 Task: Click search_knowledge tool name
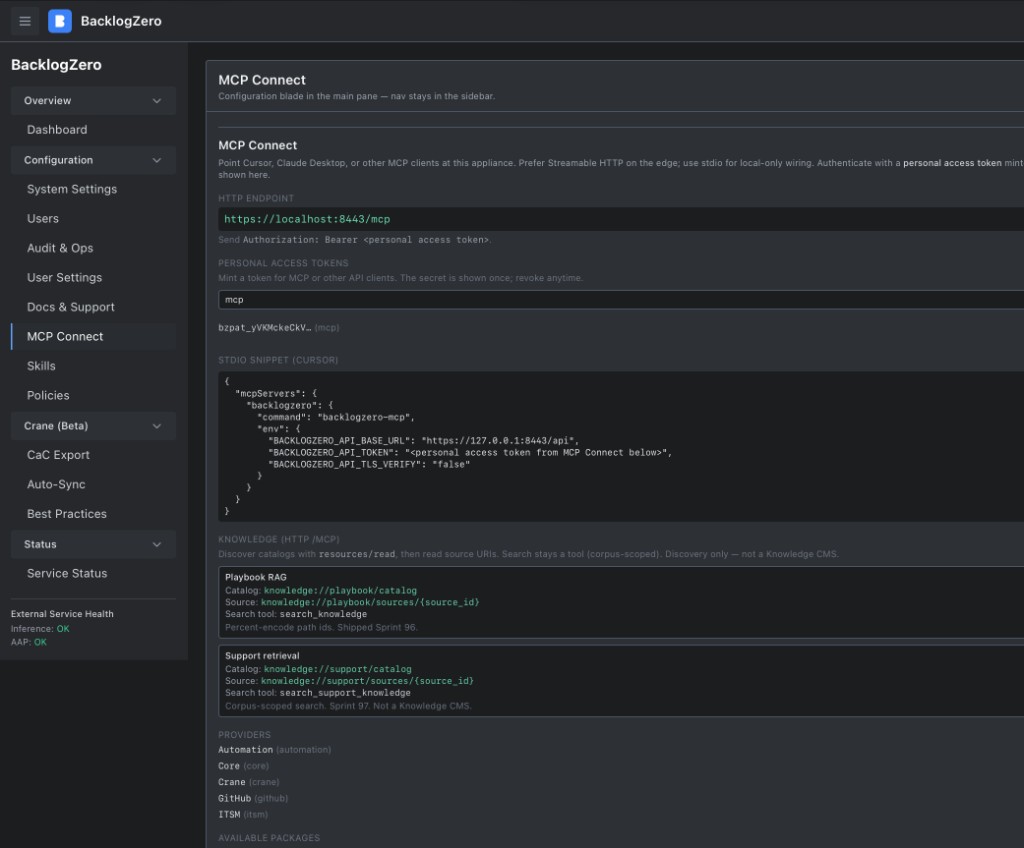coord(323,614)
